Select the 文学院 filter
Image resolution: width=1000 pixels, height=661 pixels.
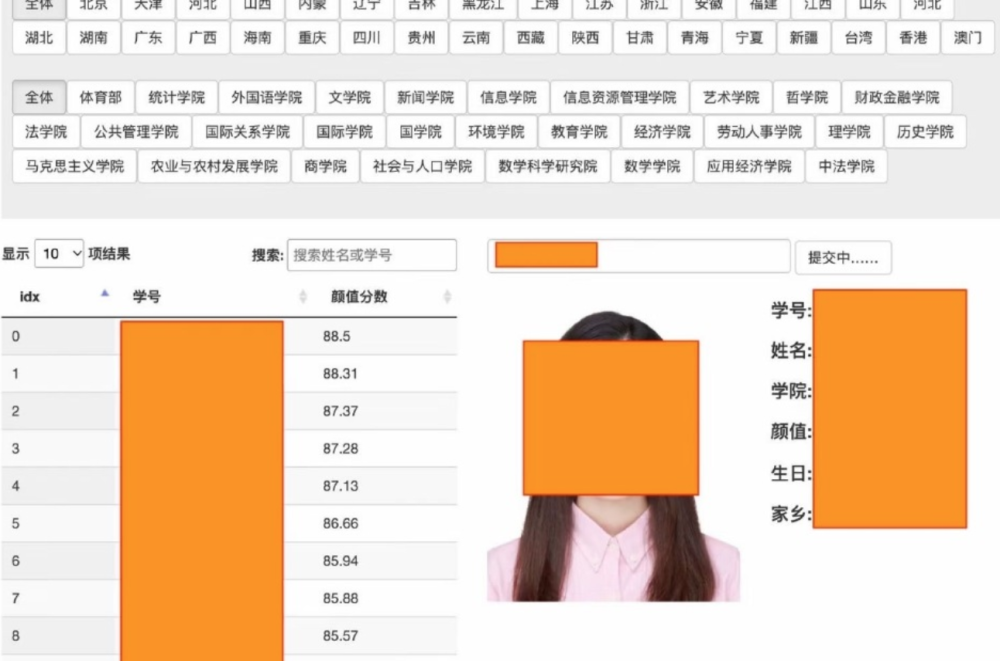351,97
